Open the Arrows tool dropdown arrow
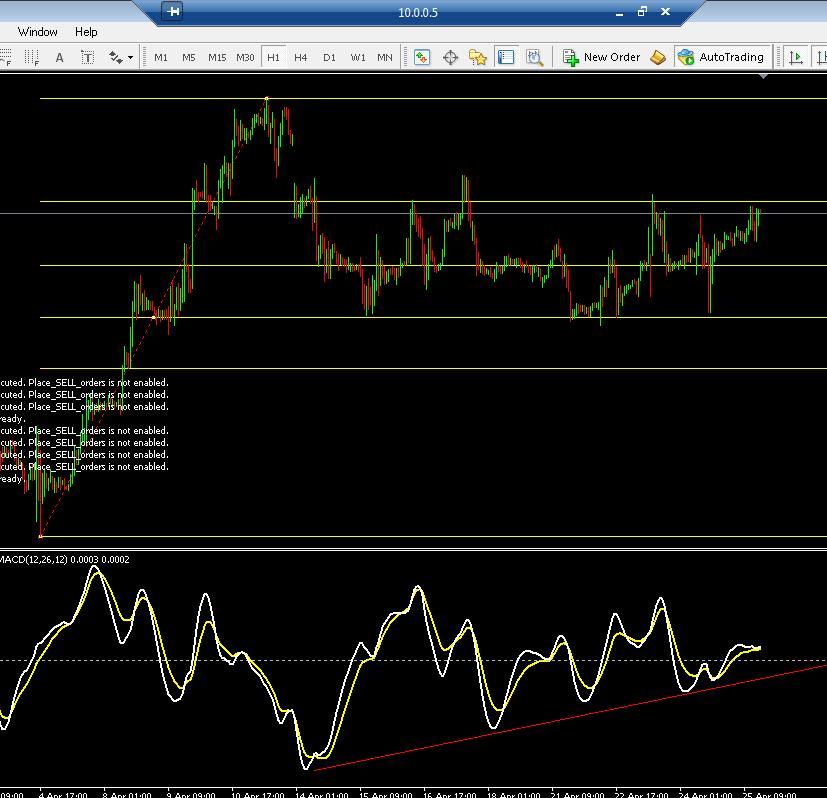The width and height of the screenshot is (827, 798). pos(130,57)
